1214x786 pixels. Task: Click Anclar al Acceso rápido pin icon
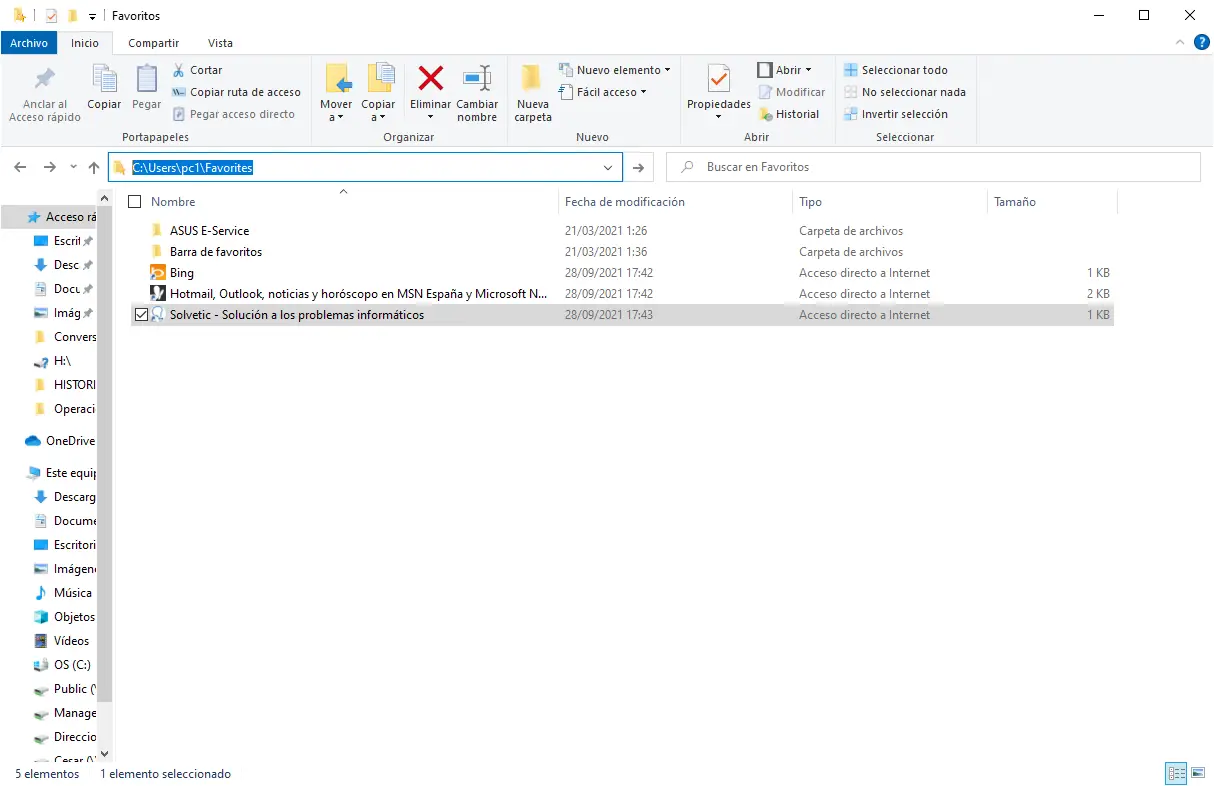pos(45,79)
